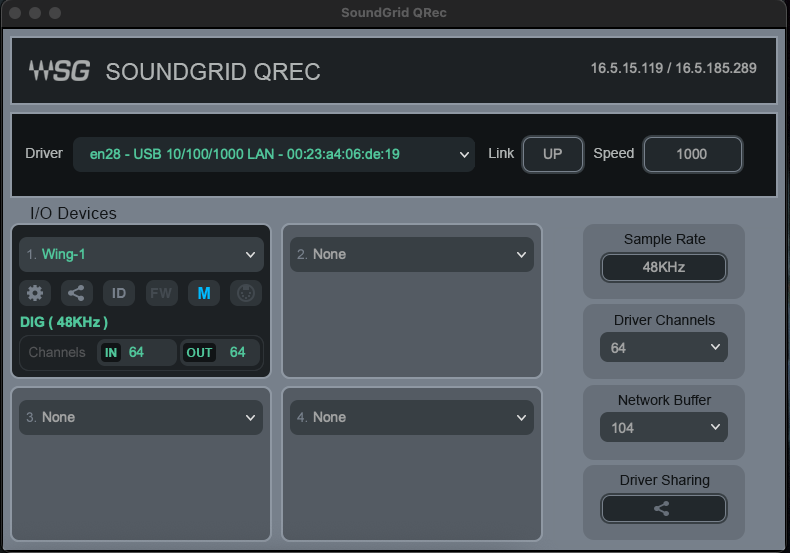Click the 48KHz Sample Rate button

[x=664, y=267]
